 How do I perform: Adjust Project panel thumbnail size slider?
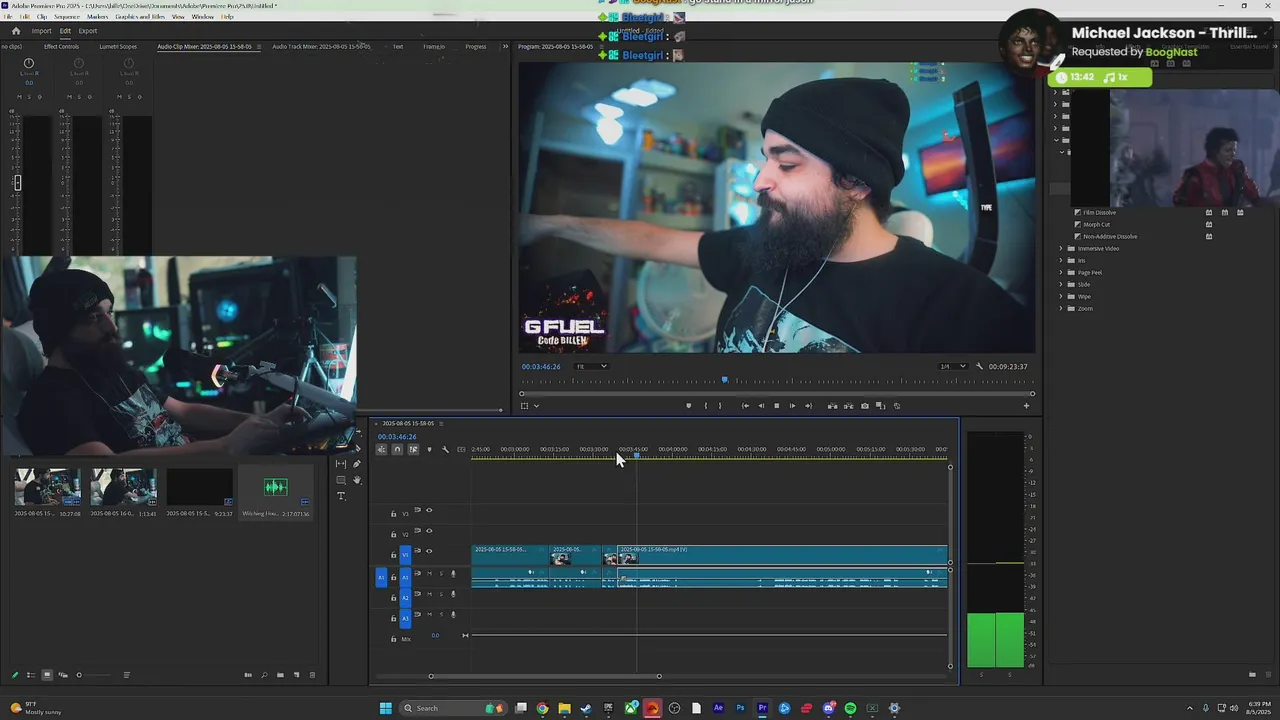coord(79,675)
